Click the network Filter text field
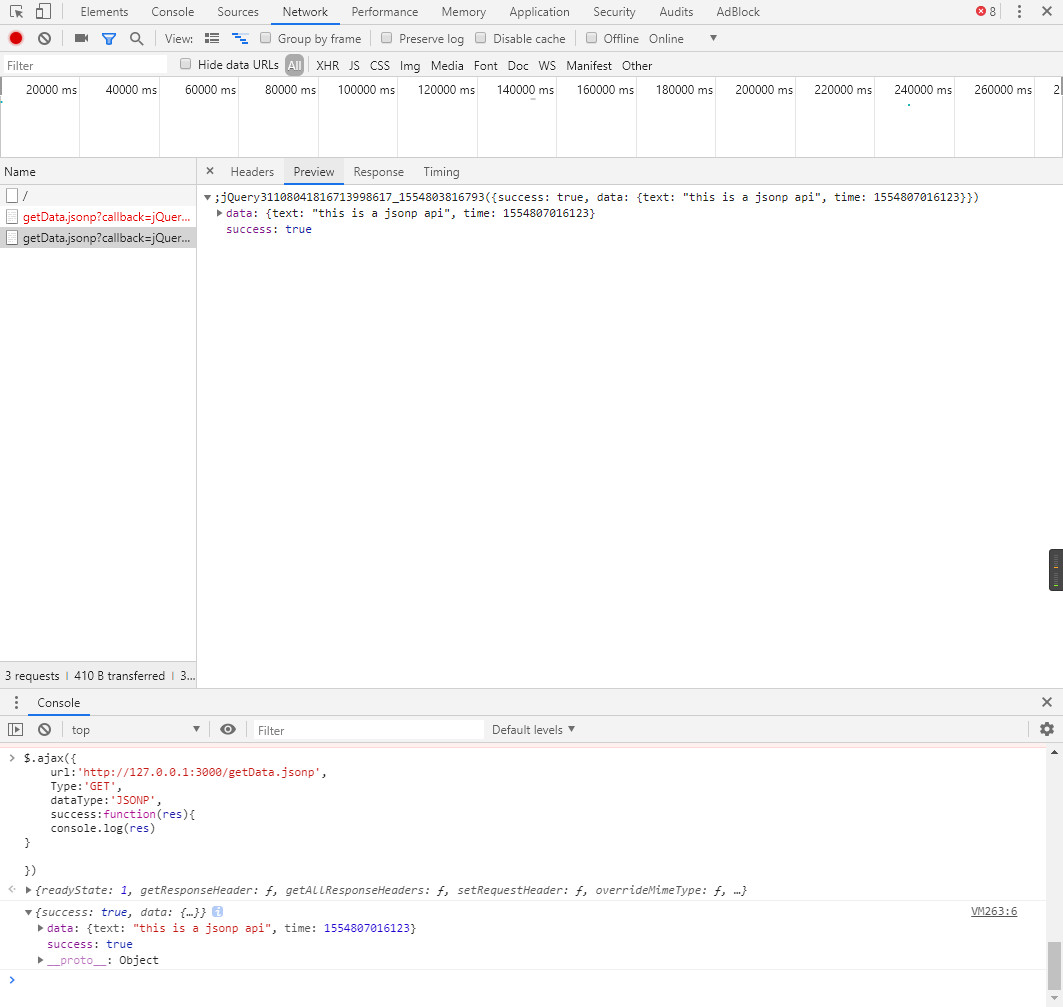This screenshot has width=1063, height=1007. pos(85,65)
